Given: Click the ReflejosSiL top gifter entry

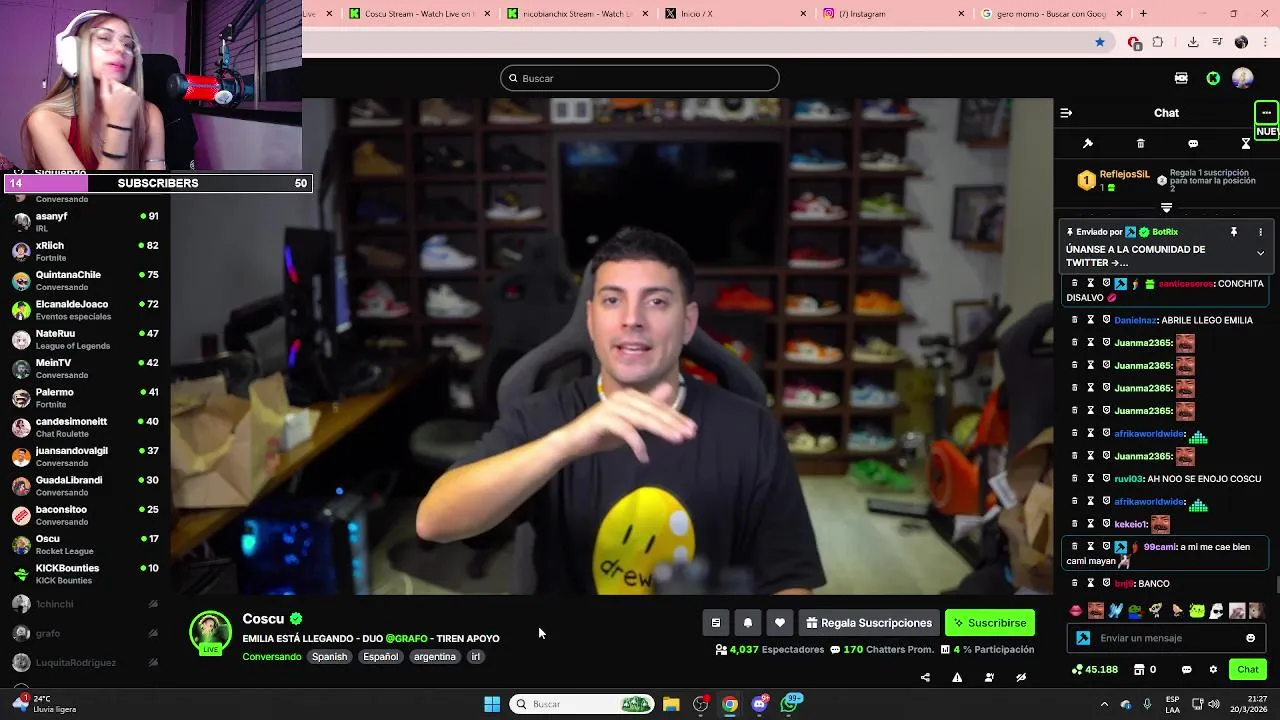Looking at the screenshot, I should click(x=1113, y=180).
